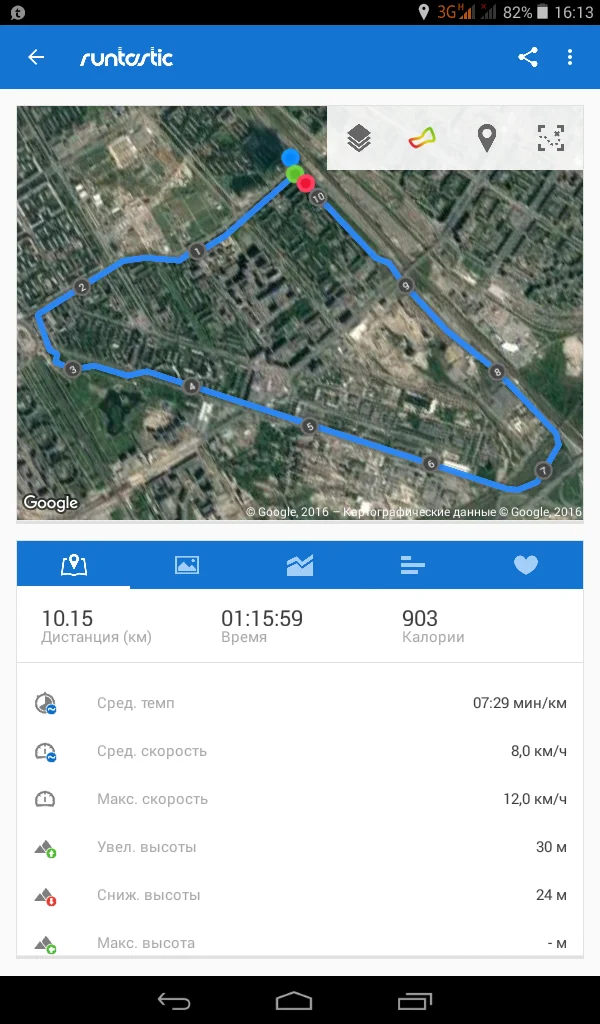Show the elevation graph tab
600x1024 pixels.
point(300,565)
